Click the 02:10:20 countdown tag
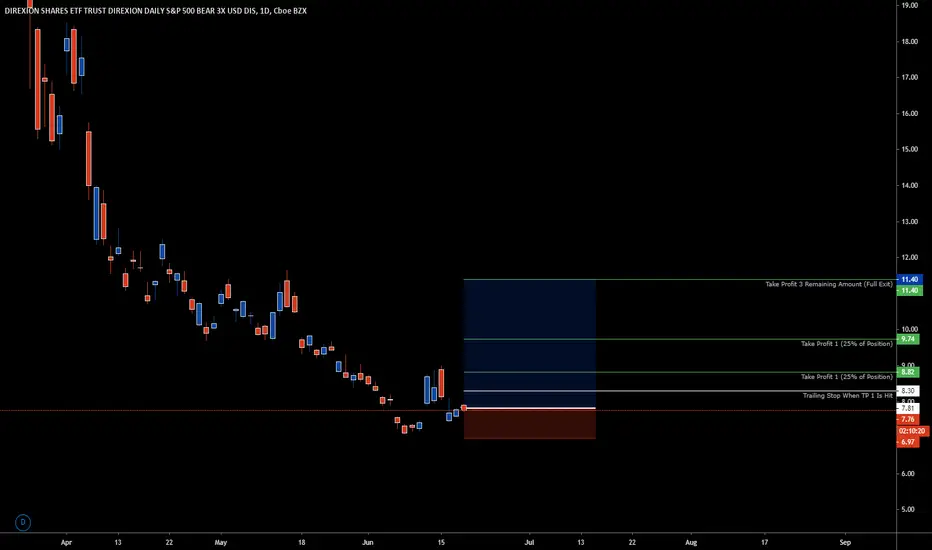Screen dimensions: 932x550 911,431
